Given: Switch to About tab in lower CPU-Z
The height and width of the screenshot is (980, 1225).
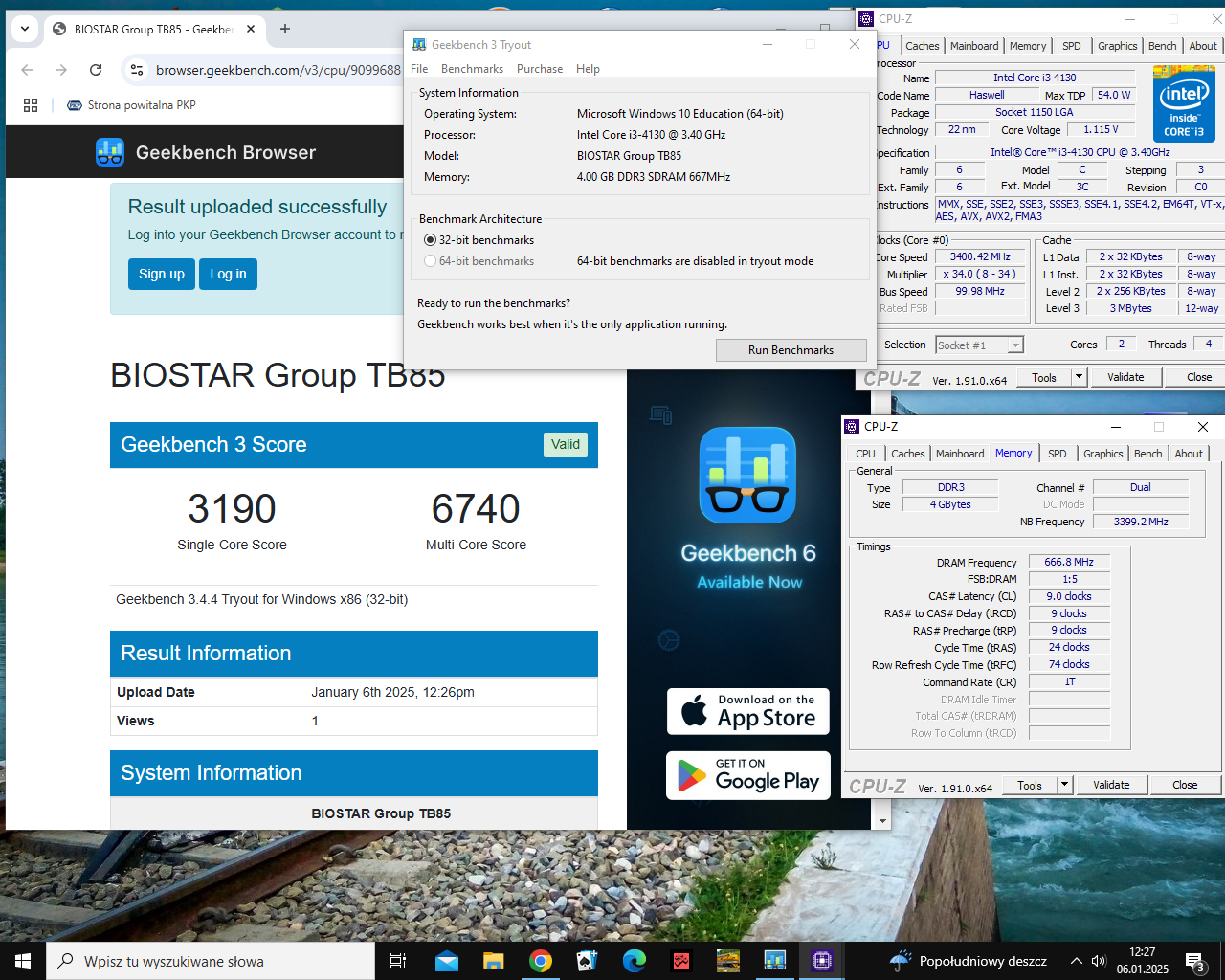Looking at the screenshot, I should pyautogui.click(x=1189, y=454).
